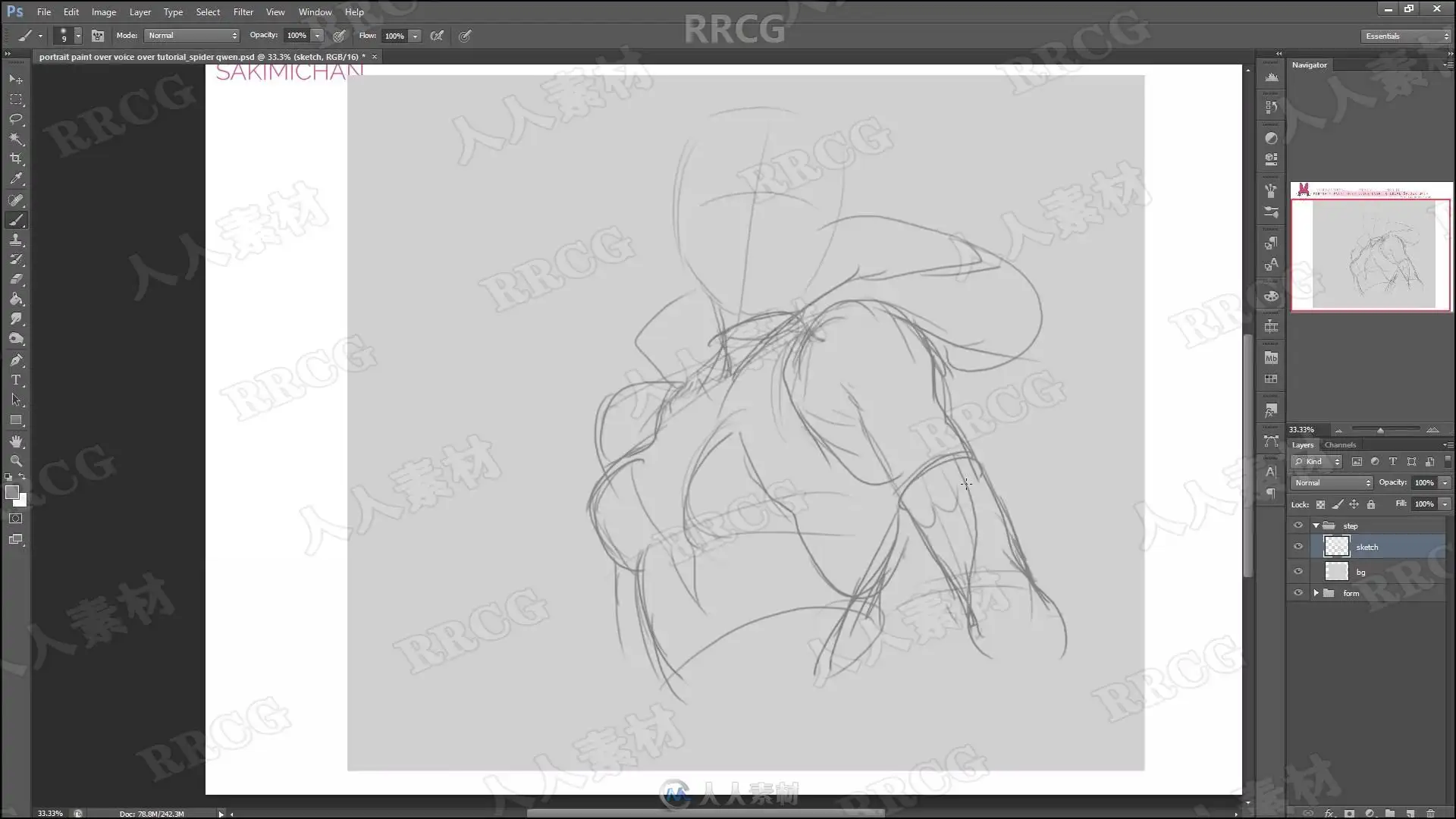This screenshot has height=819, width=1456.
Task: Select the Horizontal Type tool
Action: tap(16, 380)
